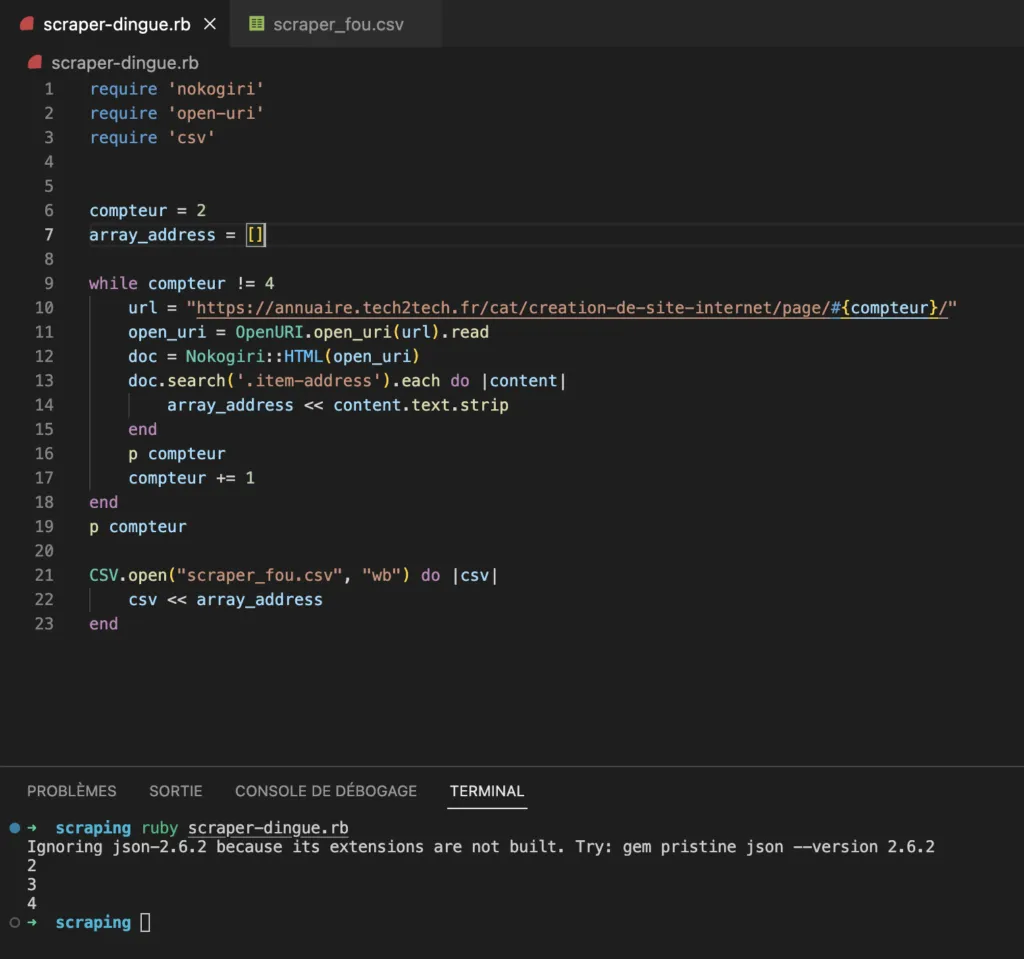The width and height of the screenshot is (1024, 959).
Task: Click 'compteur += 1' on line 17
Action: pyautogui.click(x=191, y=478)
